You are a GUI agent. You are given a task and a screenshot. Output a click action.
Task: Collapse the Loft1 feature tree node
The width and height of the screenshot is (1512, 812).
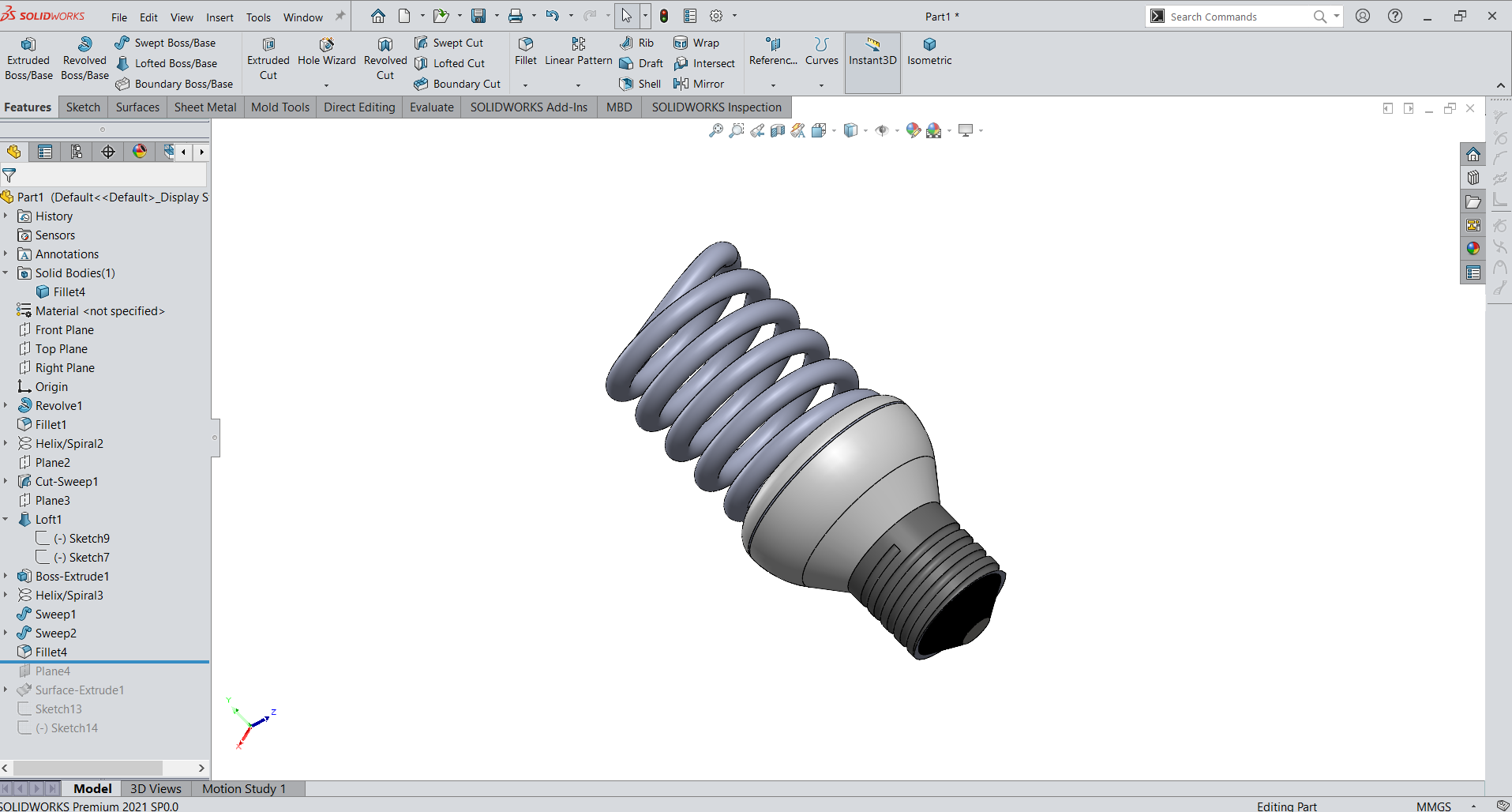[x=6, y=520]
